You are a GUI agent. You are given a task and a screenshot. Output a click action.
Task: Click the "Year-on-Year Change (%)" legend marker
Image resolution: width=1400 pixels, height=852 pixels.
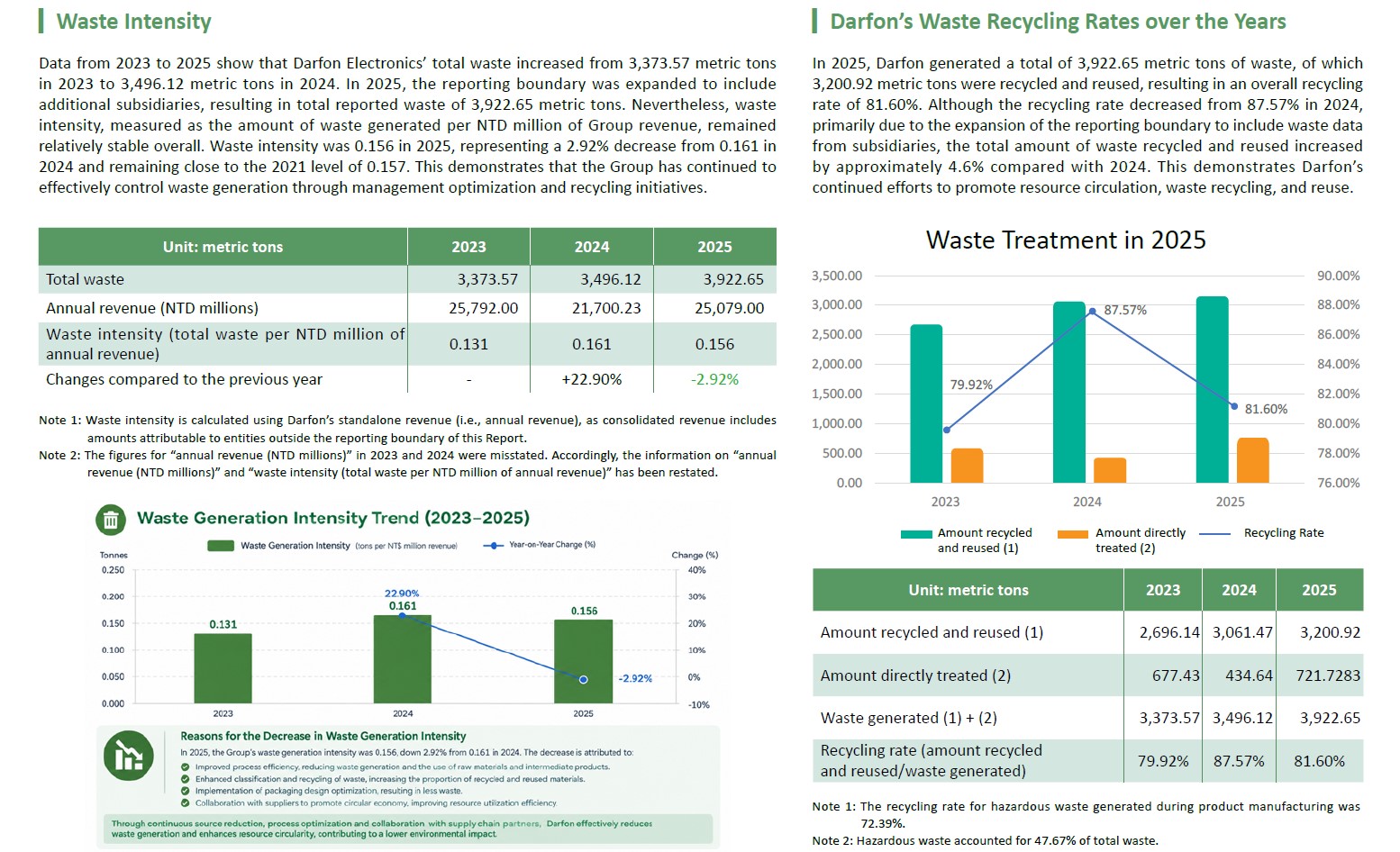click(493, 546)
